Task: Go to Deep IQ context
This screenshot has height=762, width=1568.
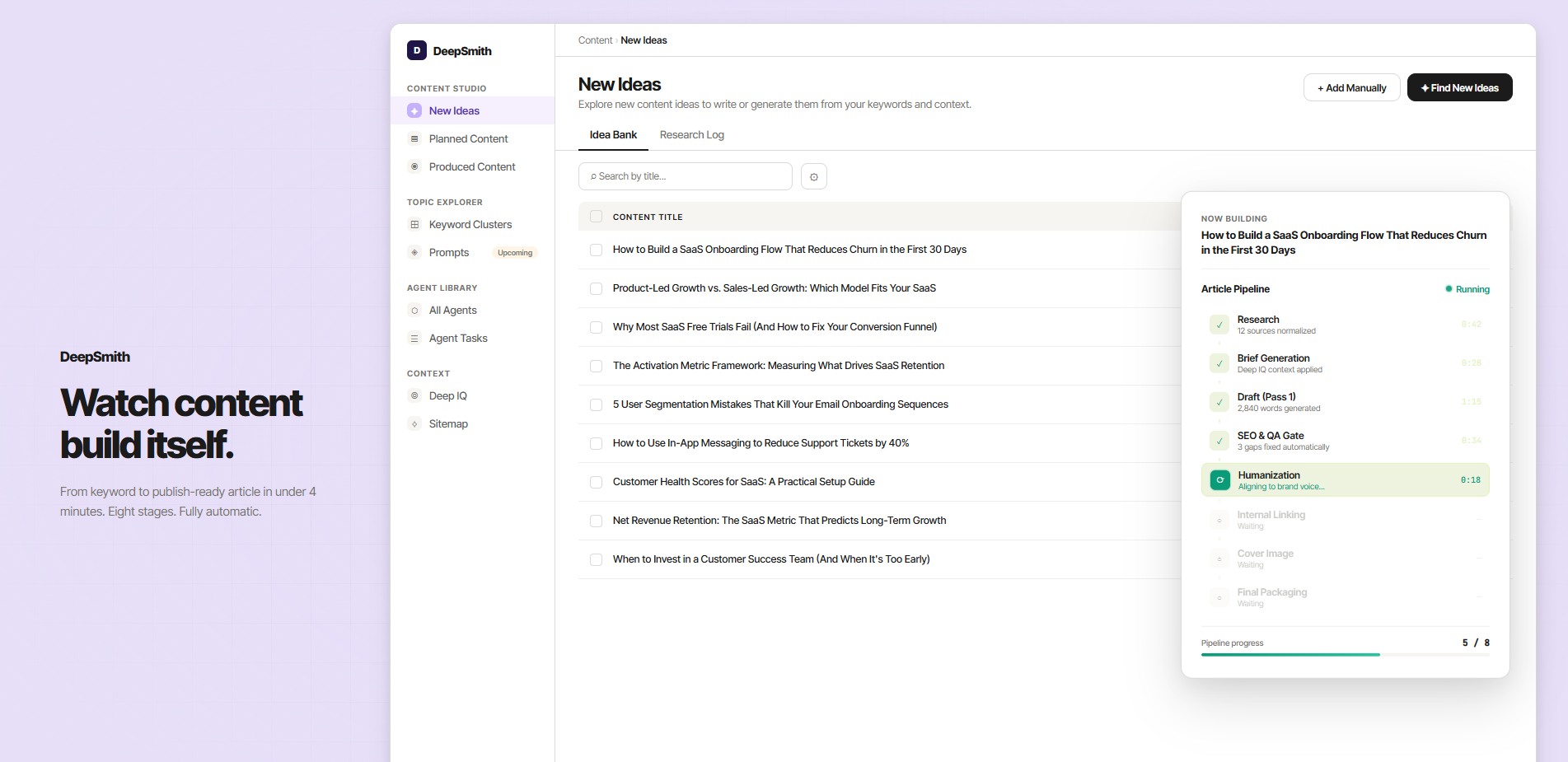Action: (472, 395)
